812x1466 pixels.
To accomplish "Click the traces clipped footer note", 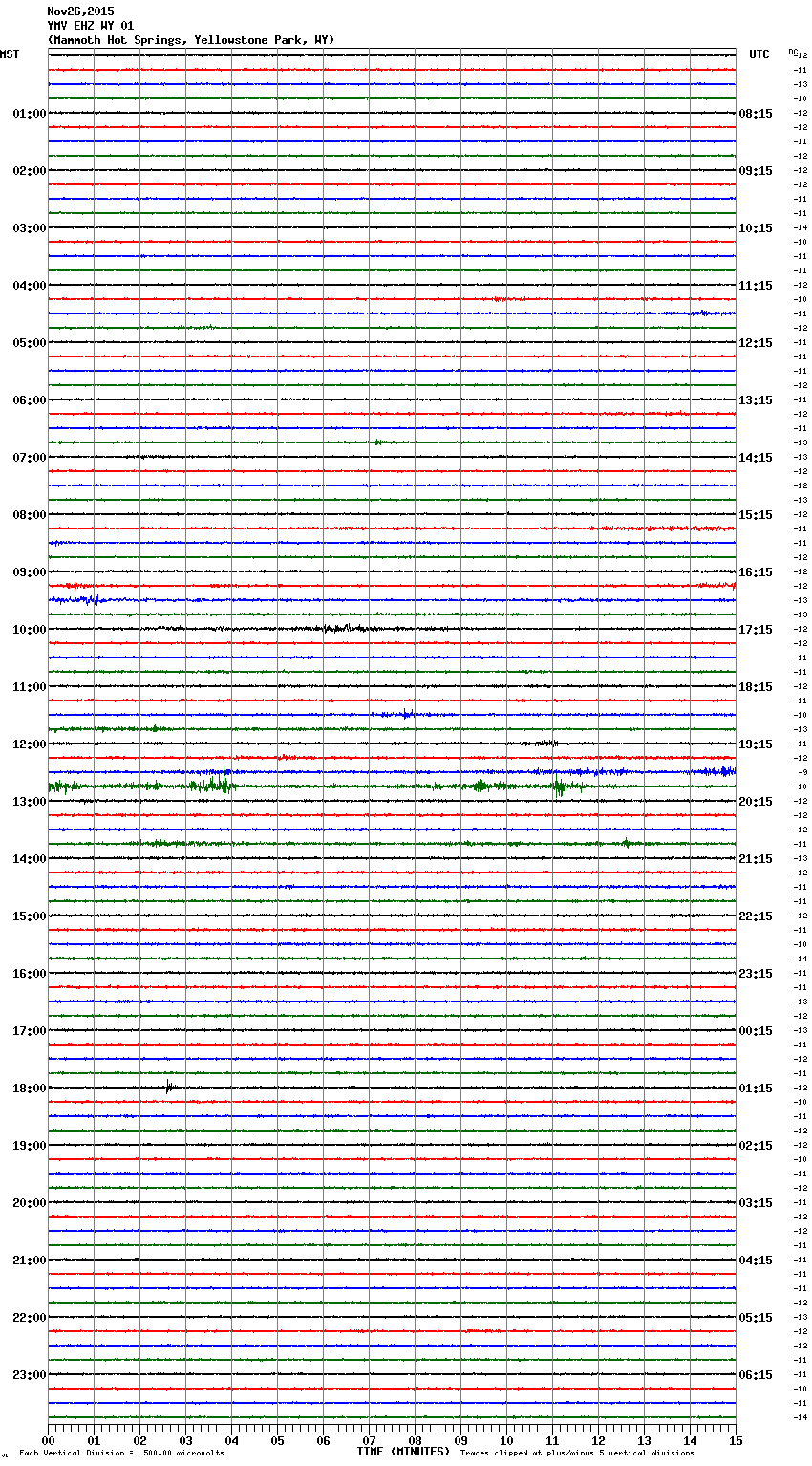I will [x=577, y=1454].
